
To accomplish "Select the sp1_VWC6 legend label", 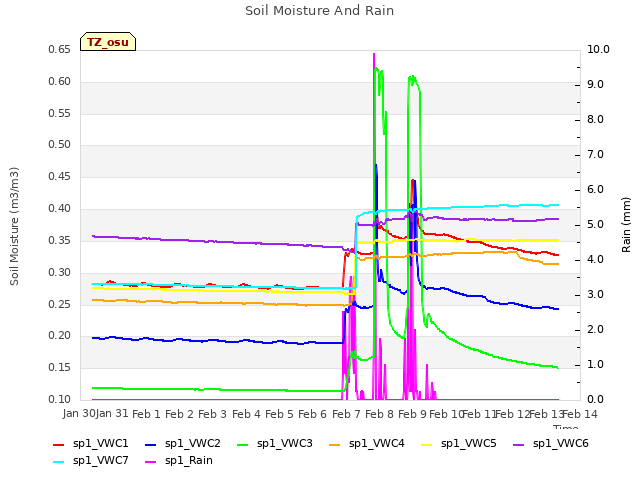I will pos(561,444).
